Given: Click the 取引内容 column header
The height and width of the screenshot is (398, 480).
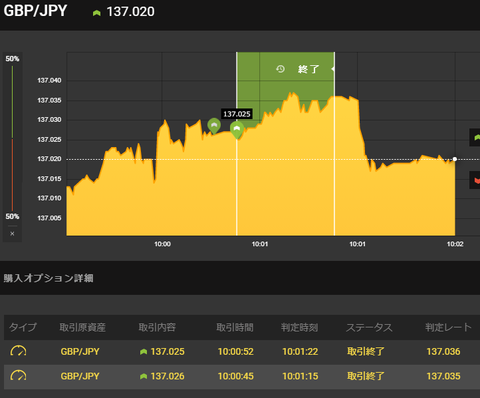Looking at the screenshot, I should point(157,327).
